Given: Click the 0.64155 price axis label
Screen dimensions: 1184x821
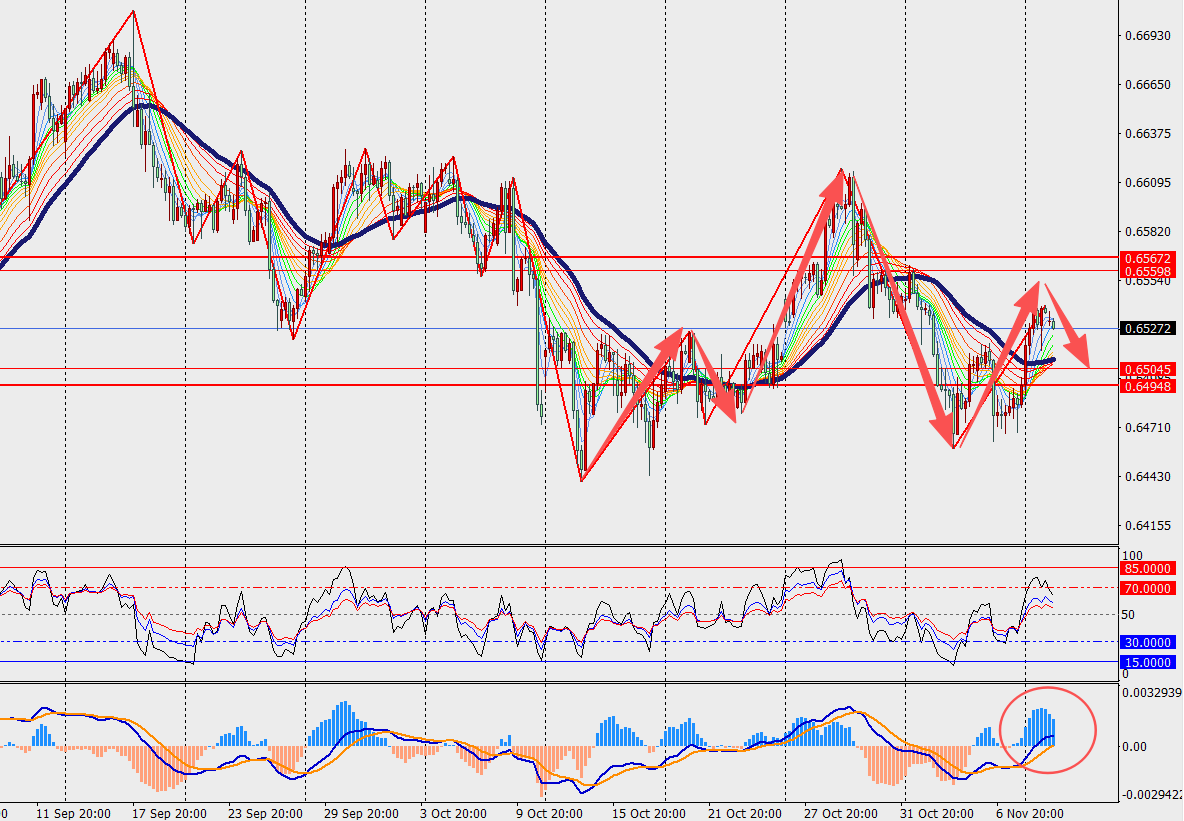Looking at the screenshot, I should [1147, 526].
